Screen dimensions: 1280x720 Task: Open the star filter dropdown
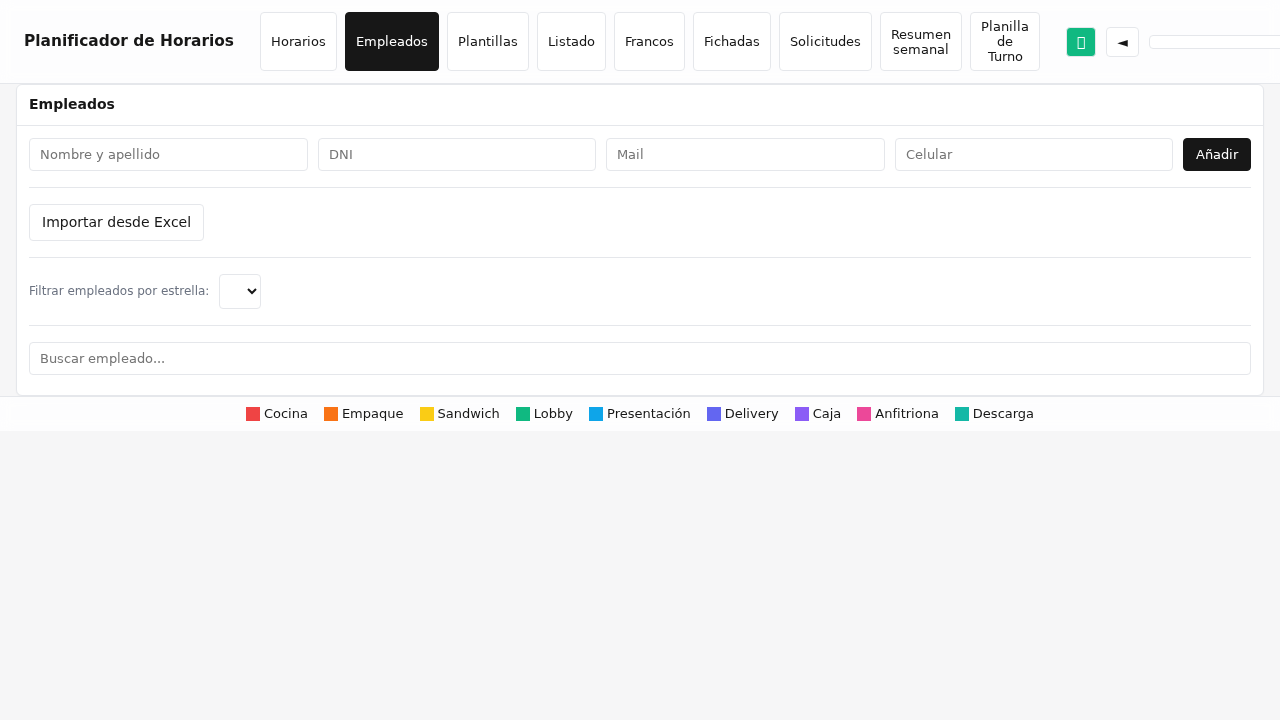240,292
